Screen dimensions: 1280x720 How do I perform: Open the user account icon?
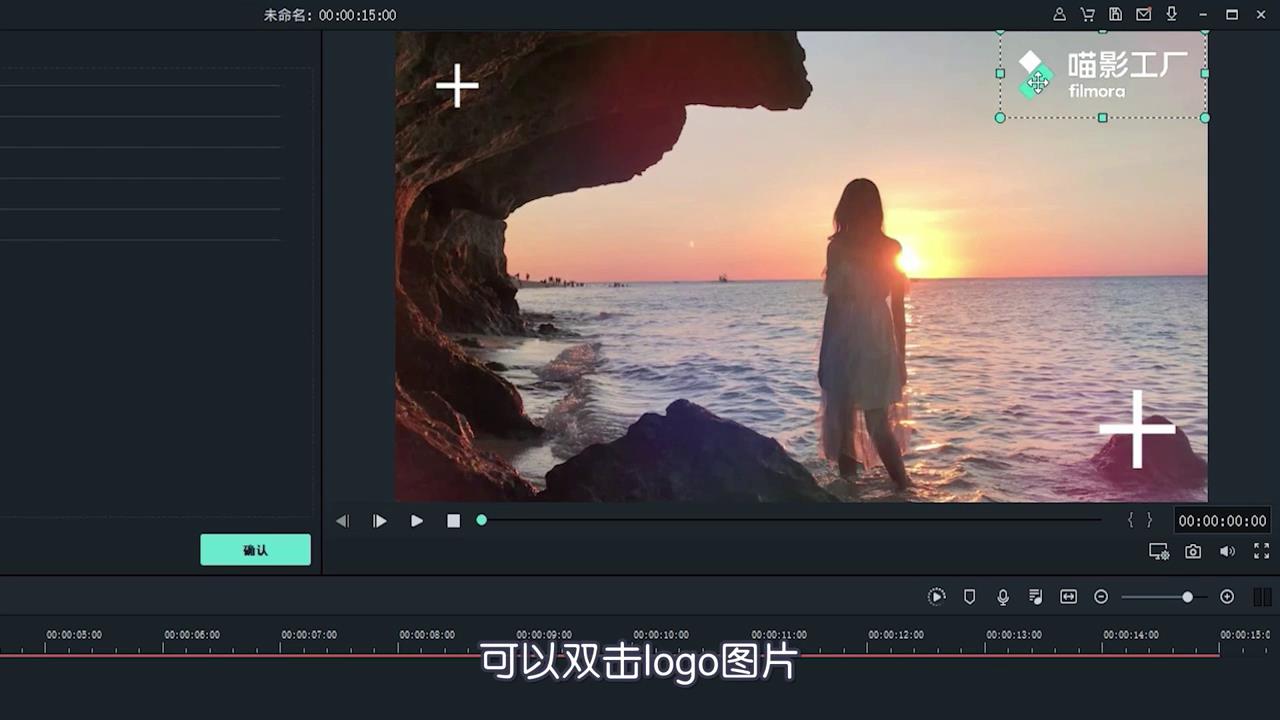click(x=1059, y=15)
